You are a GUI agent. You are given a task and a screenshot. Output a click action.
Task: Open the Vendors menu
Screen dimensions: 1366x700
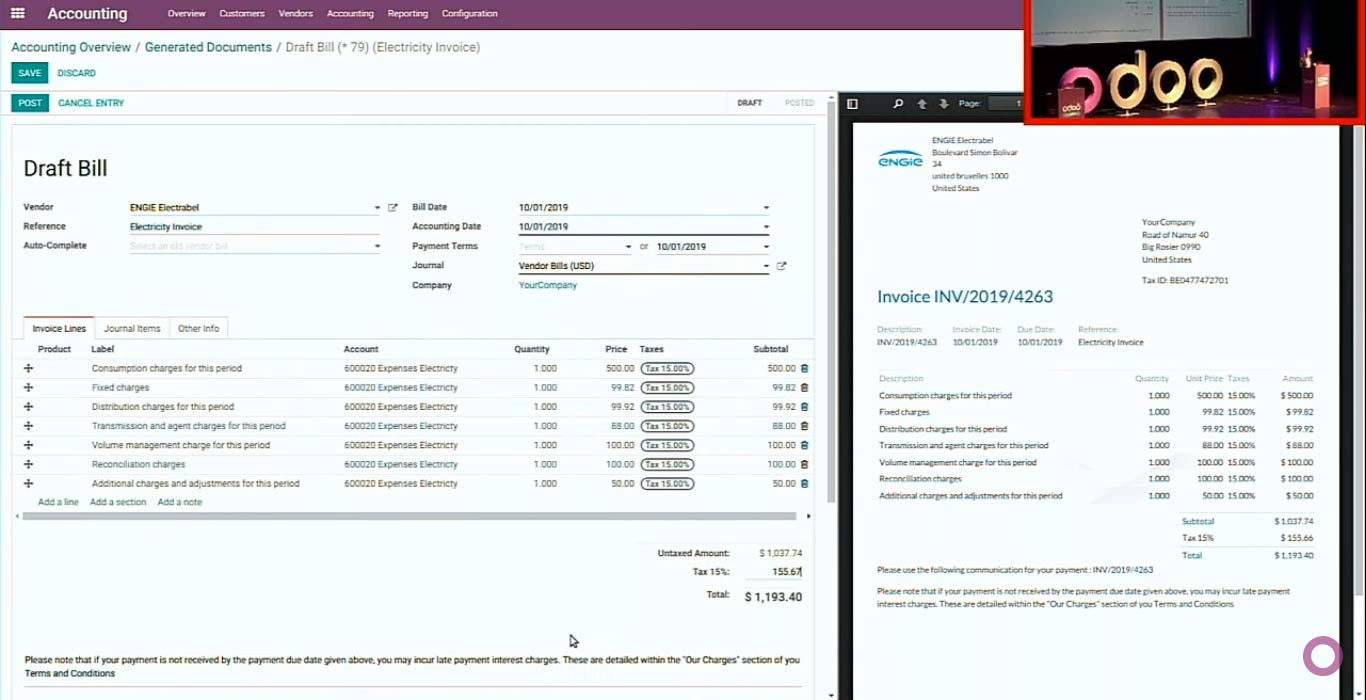pyautogui.click(x=296, y=14)
